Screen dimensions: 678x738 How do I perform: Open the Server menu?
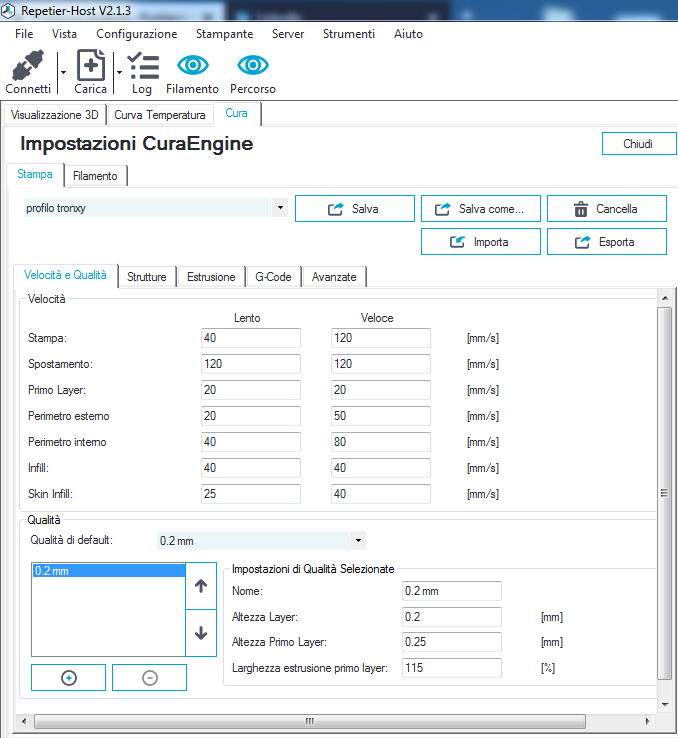(288, 34)
